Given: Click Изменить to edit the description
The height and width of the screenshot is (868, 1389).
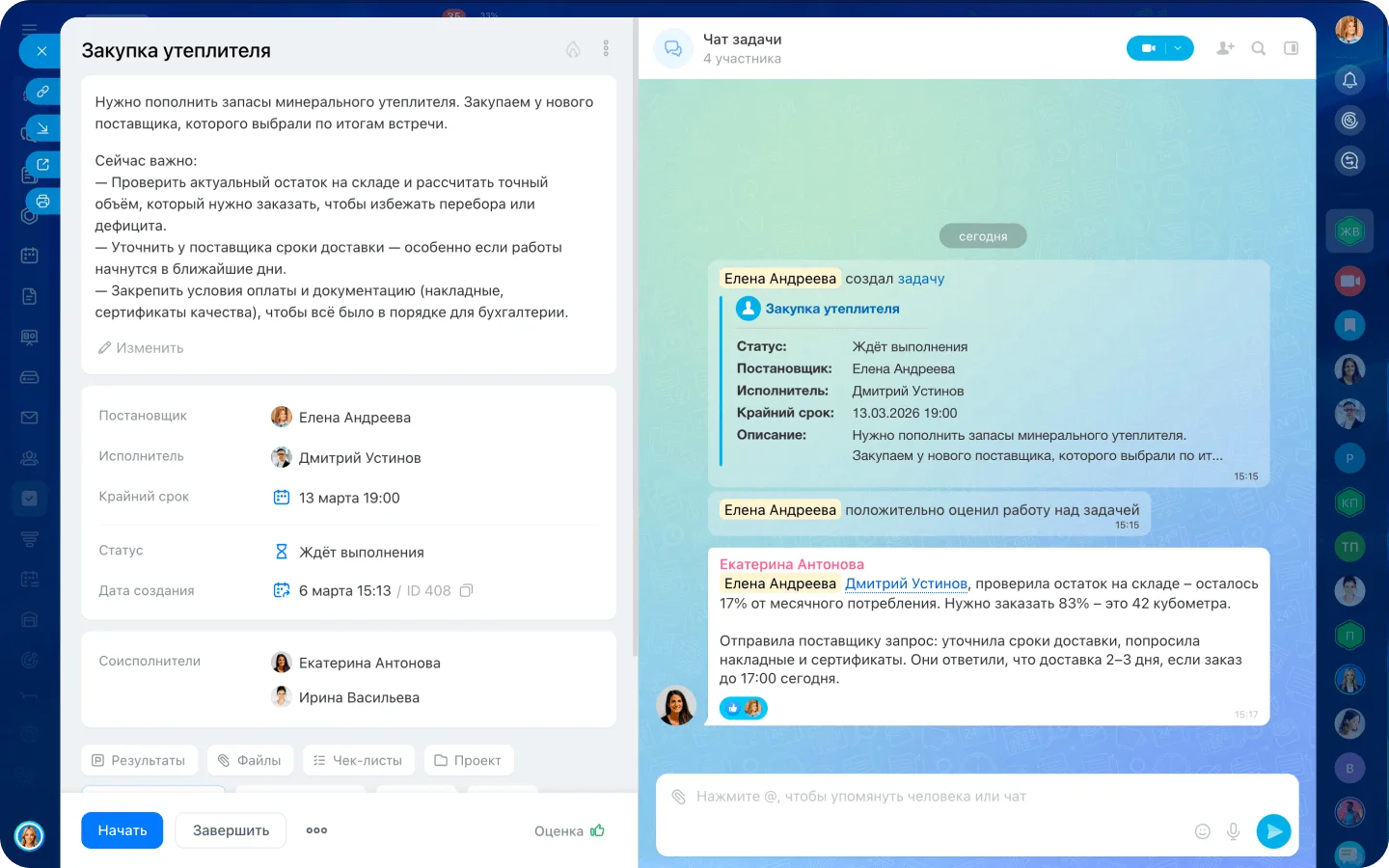Looking at the screenshot, I should [141, 348].
